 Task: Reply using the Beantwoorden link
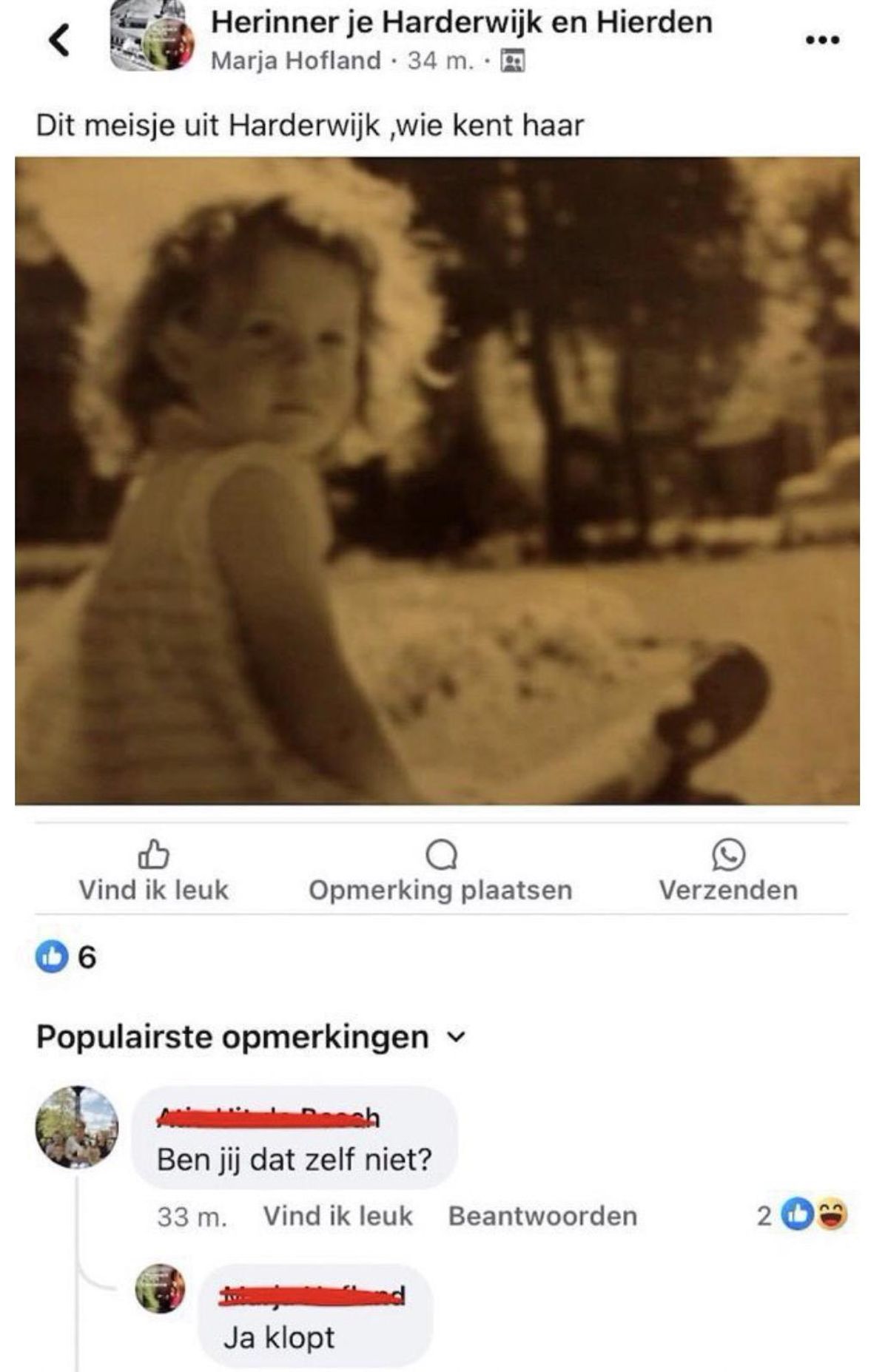coord(542,1216)
